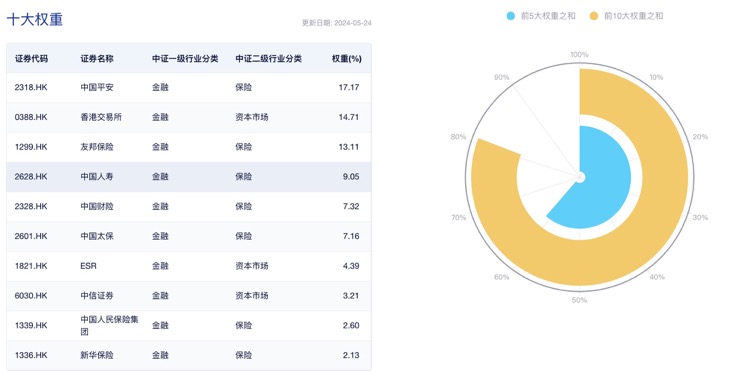Toggle the 前10大权重之和 legend item

pos(626,16)
